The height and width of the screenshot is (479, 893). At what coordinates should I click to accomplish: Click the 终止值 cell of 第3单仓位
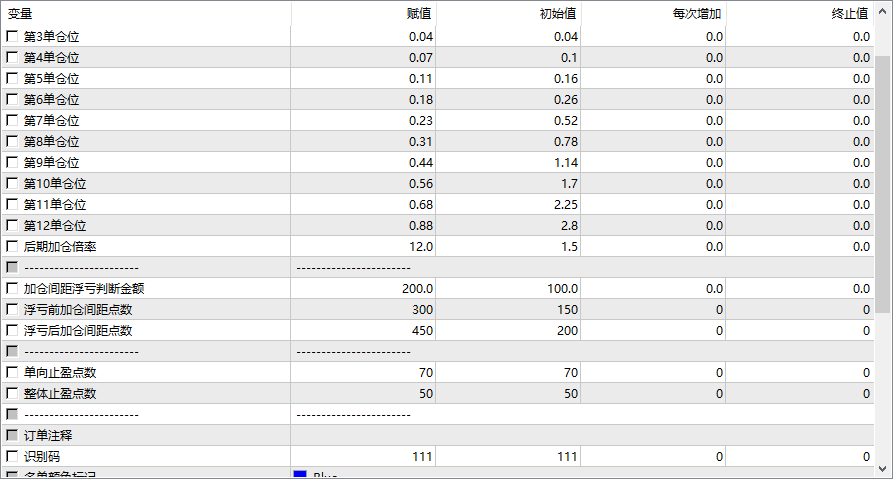click(800, 36)
